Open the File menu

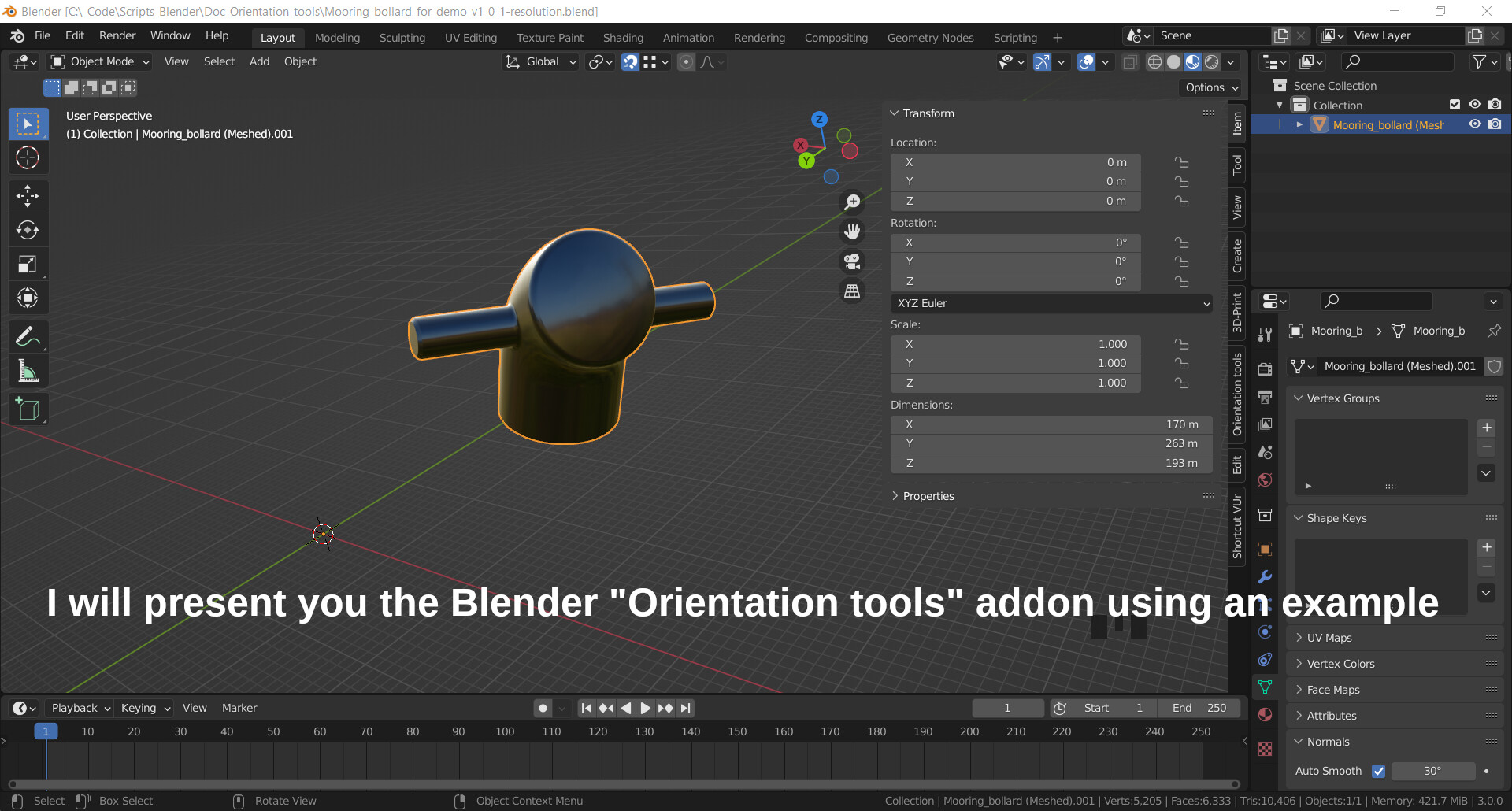pos(43,35)
